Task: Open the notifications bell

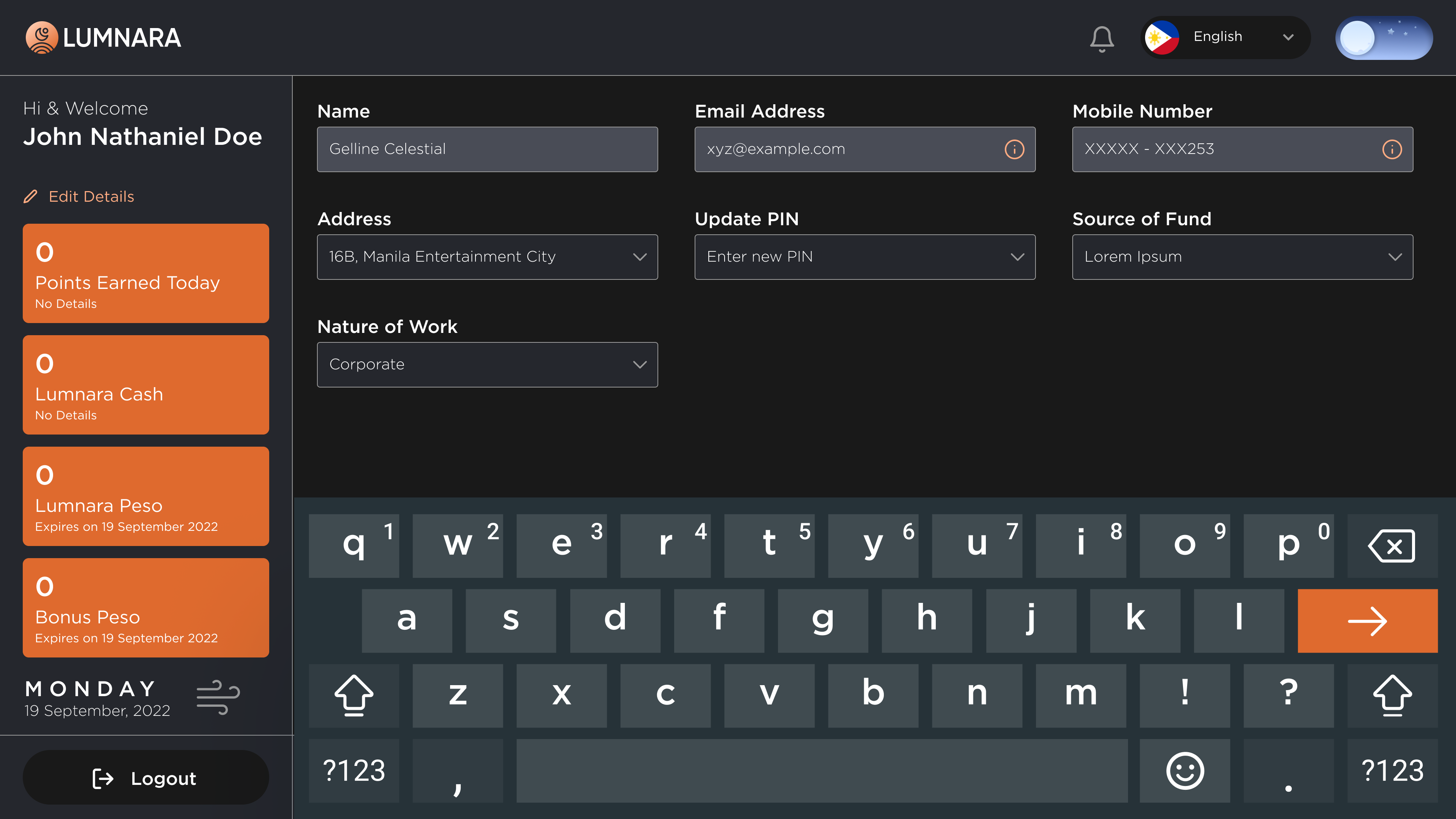Action: [x=1100, y=37]
